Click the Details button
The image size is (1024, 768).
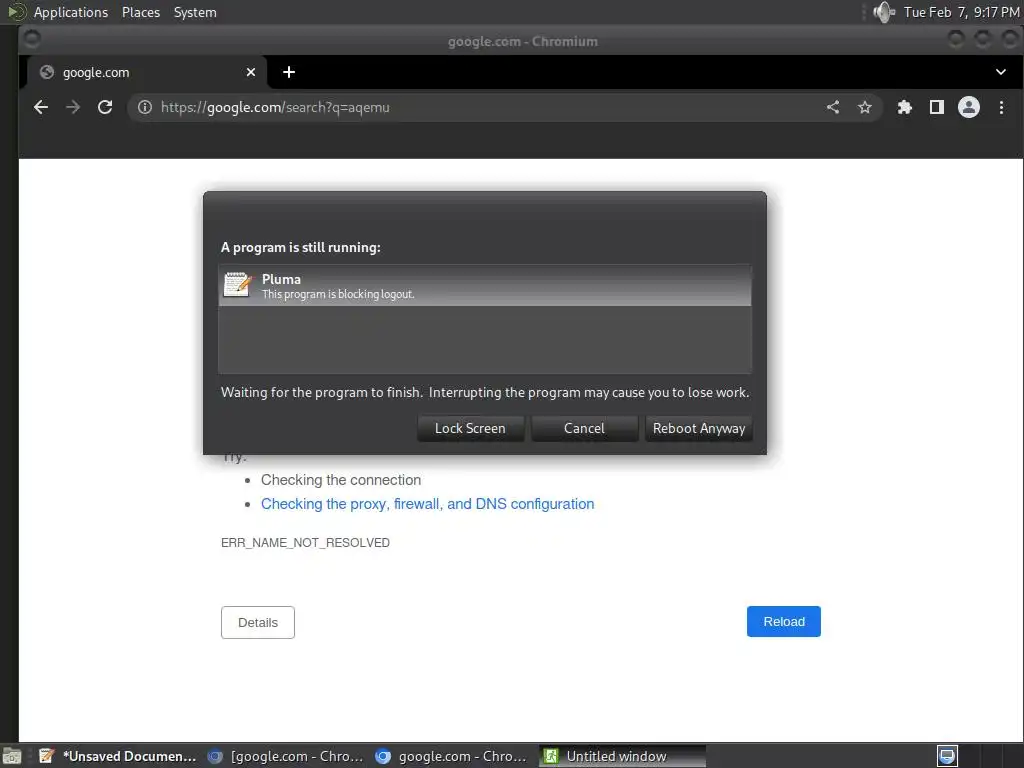tap(258, 622)
